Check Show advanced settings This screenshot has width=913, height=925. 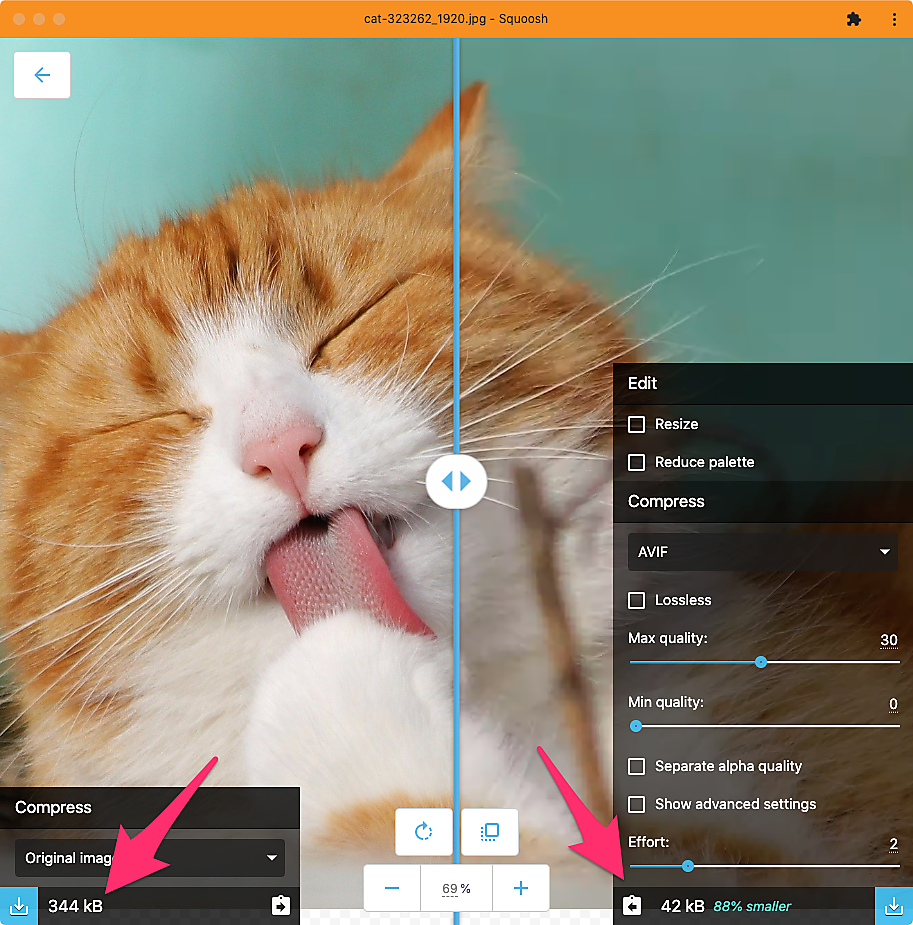[636, 804]
